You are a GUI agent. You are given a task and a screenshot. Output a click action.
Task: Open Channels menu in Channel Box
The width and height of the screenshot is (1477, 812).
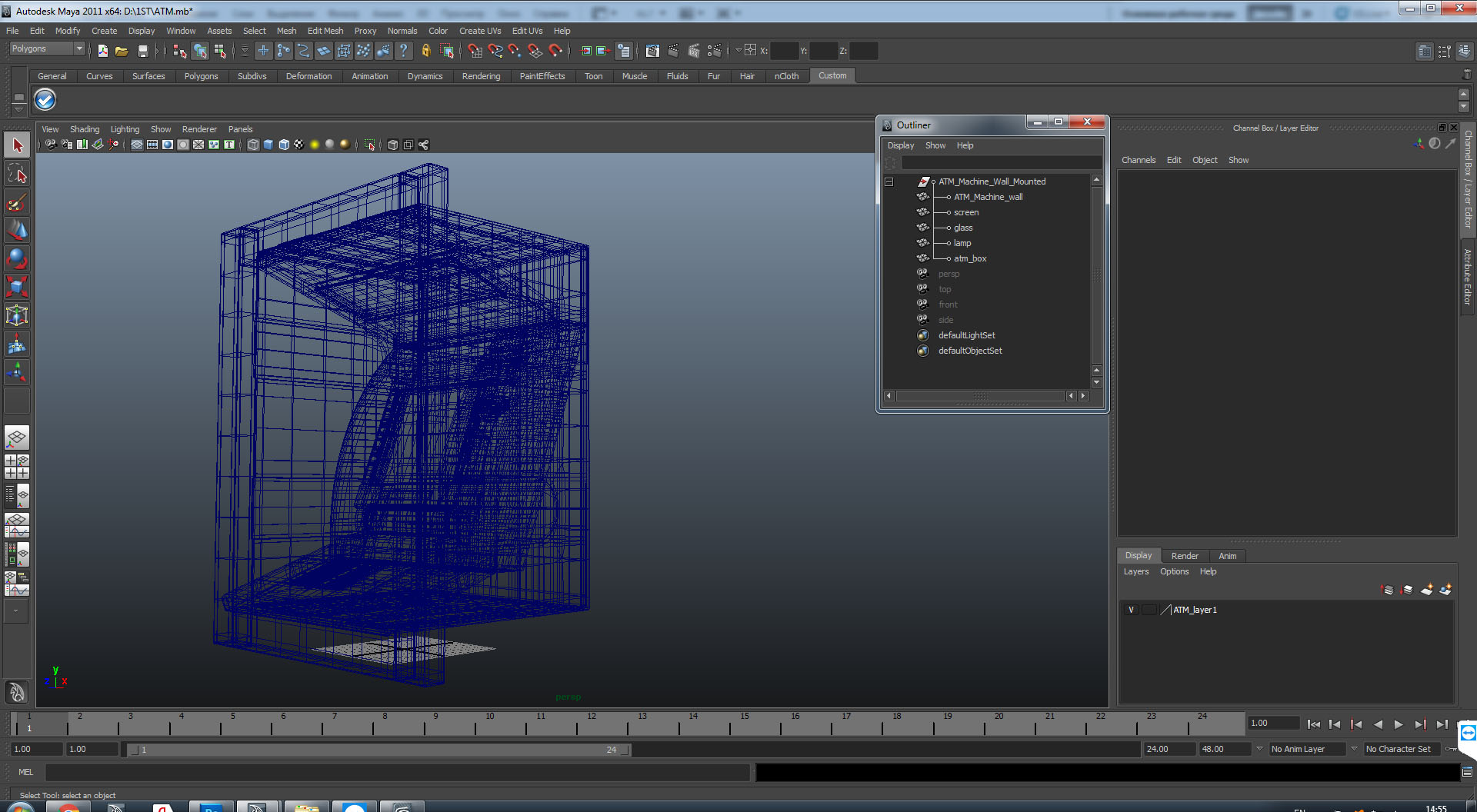tap(1139, 160)
